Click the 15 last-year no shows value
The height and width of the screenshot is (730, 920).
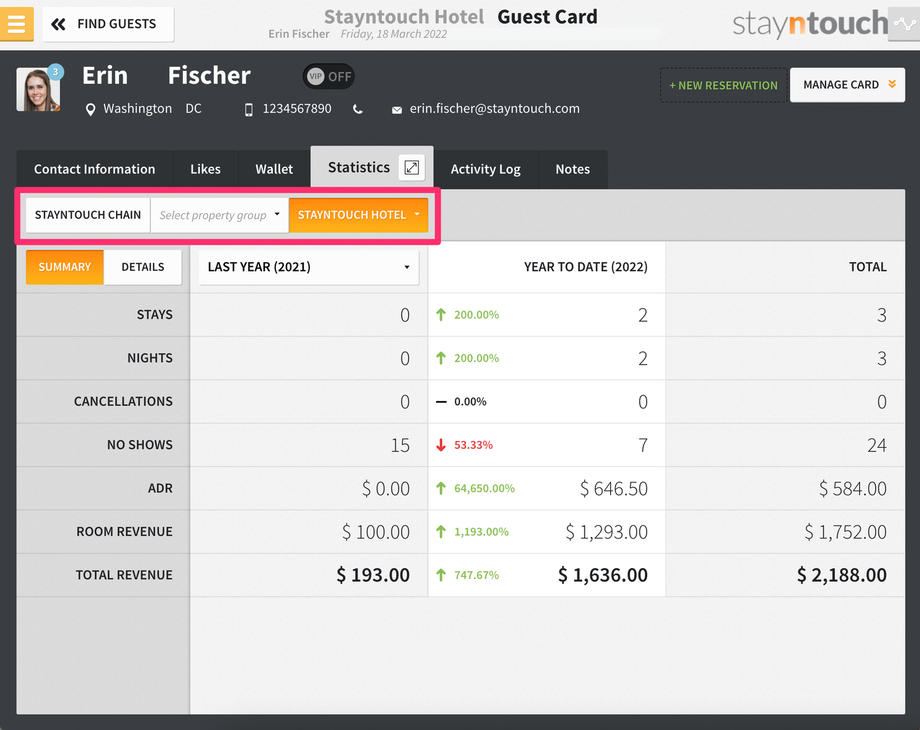[400, 445]
